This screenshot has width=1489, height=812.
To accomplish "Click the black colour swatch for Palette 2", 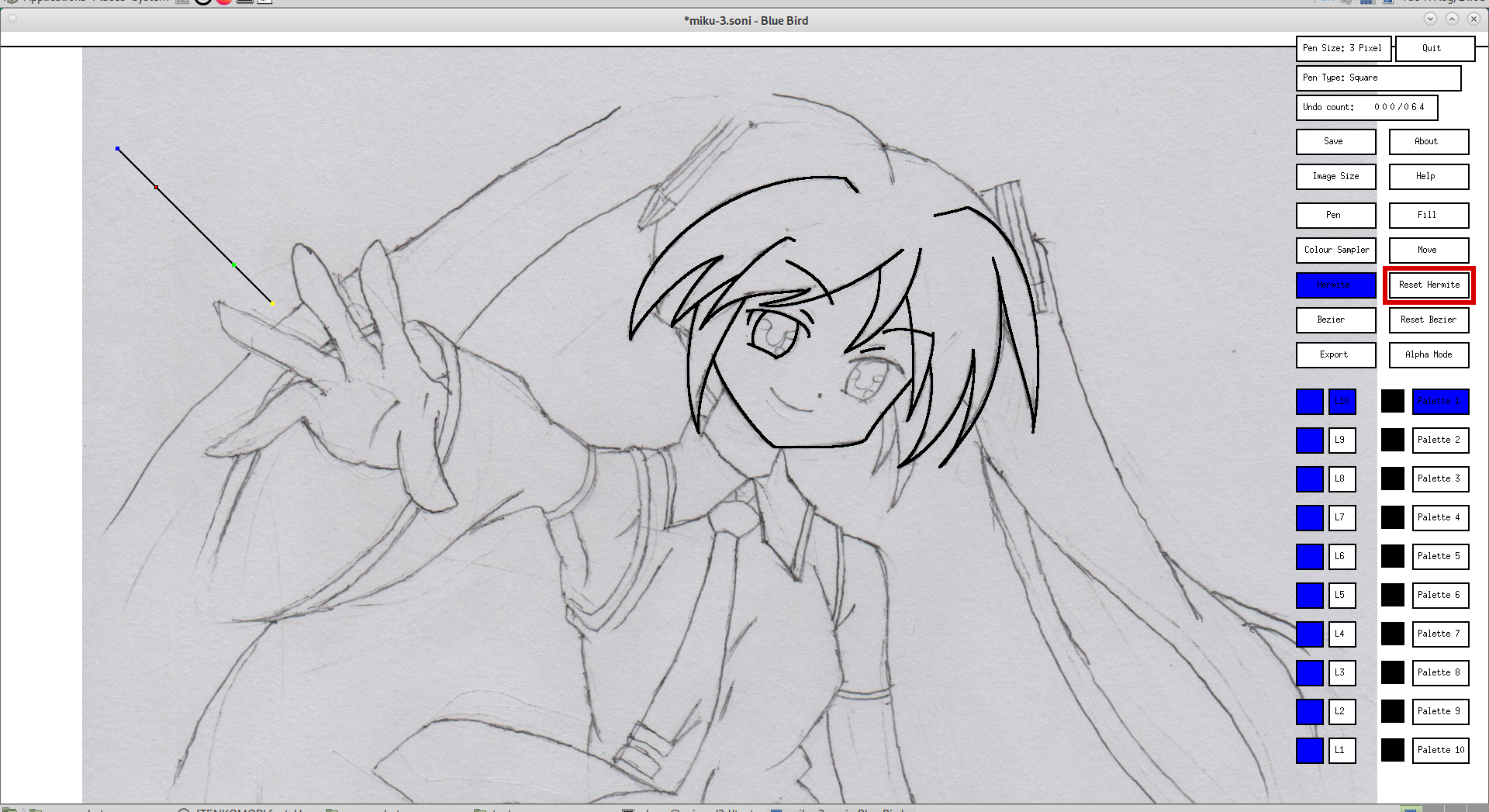I will [1393, 440].
